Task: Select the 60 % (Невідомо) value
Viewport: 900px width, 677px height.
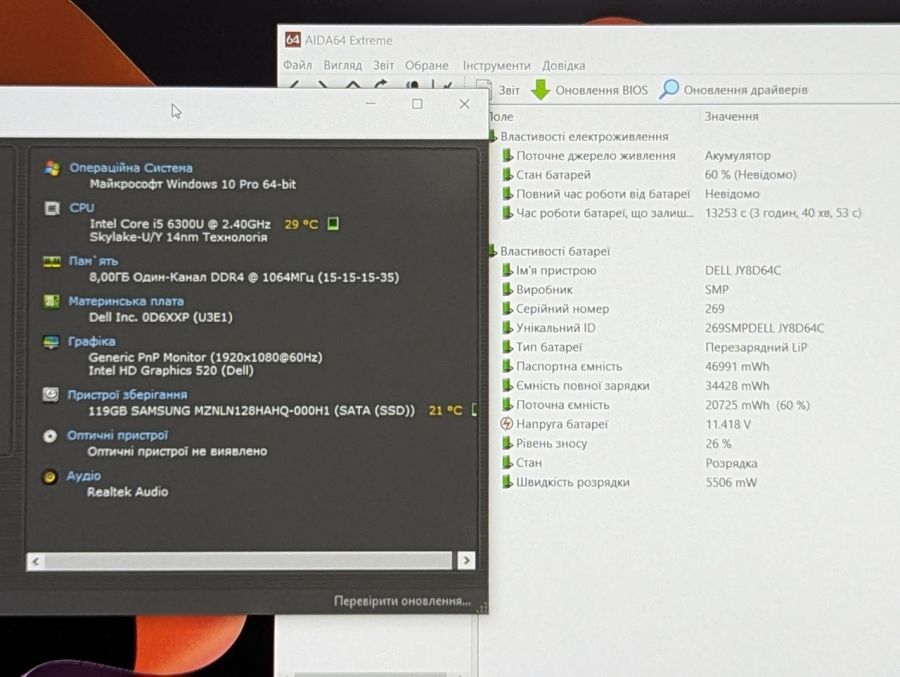Action: pos(750,175)
